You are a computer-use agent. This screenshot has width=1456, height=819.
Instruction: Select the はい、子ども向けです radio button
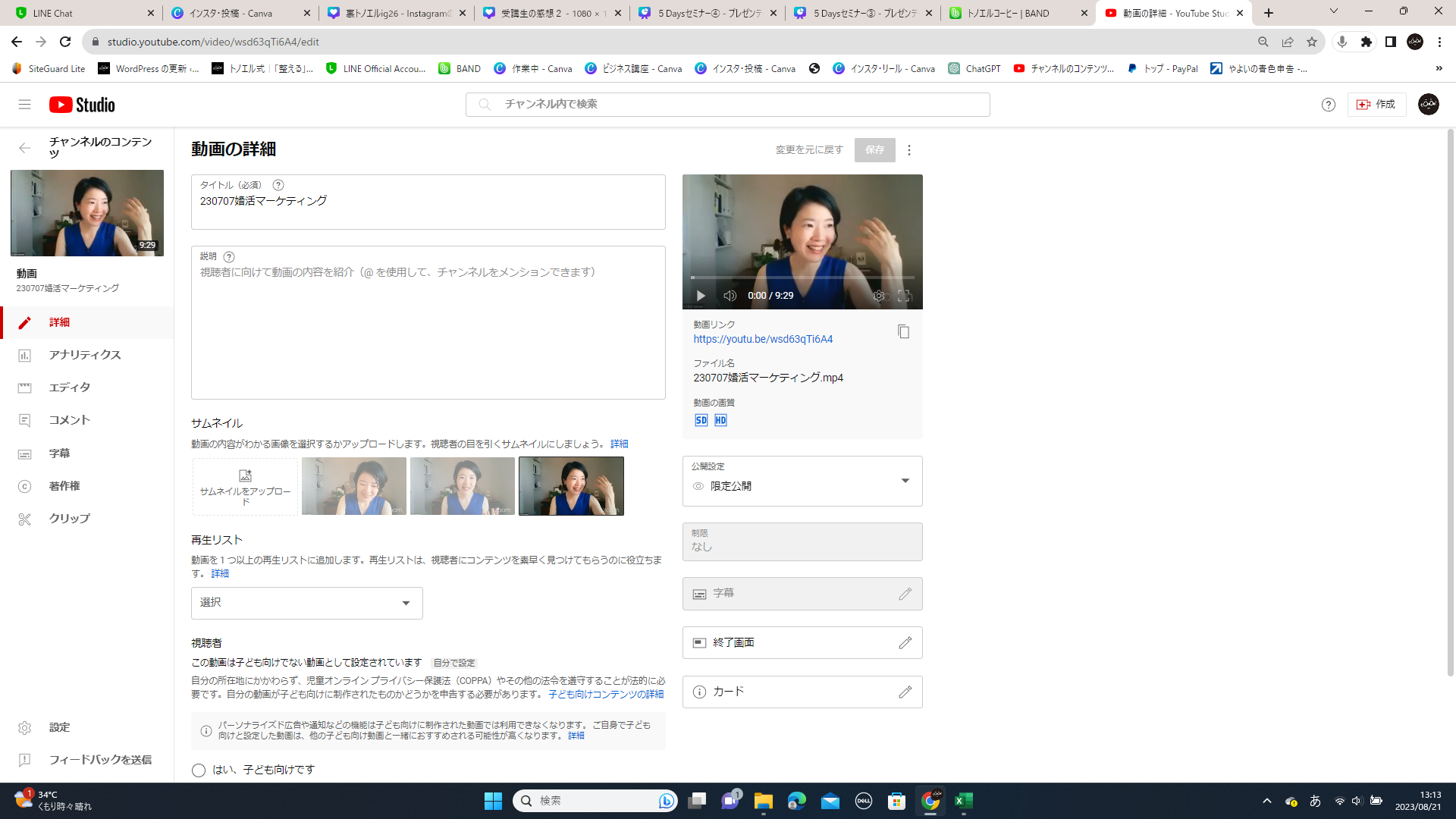[199, 770]
